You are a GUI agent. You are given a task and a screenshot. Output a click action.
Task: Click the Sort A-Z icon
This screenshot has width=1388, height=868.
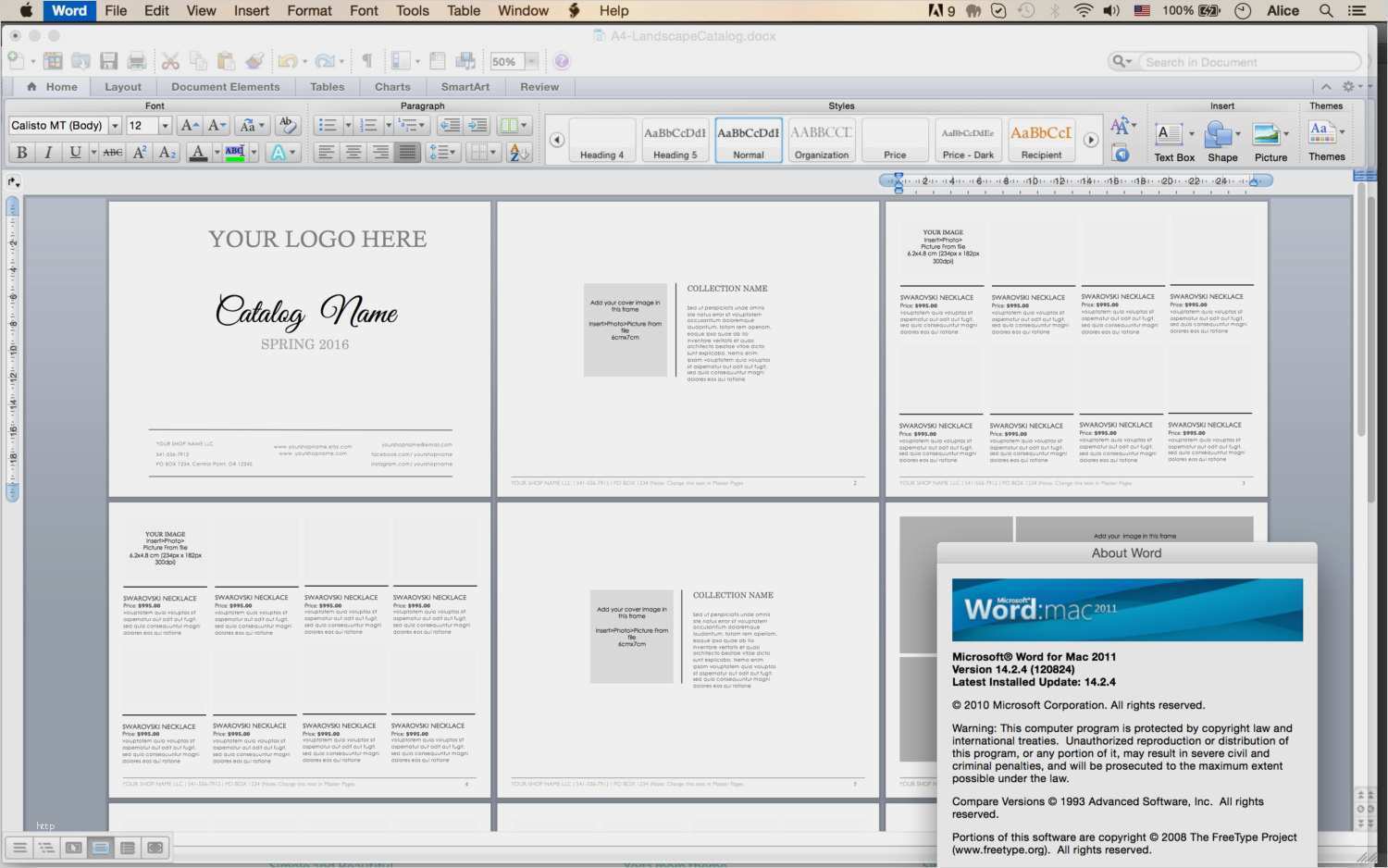[x=519, y=153]
